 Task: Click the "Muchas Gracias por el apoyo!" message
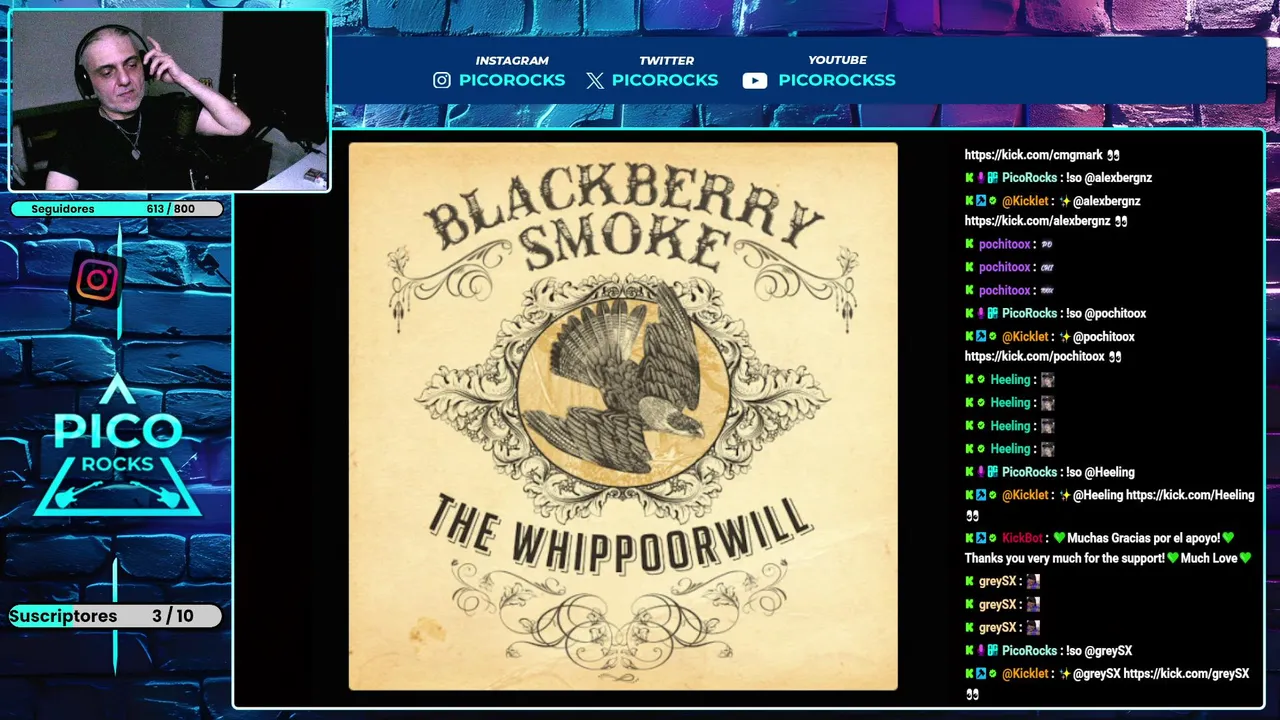click(1144, 538)
